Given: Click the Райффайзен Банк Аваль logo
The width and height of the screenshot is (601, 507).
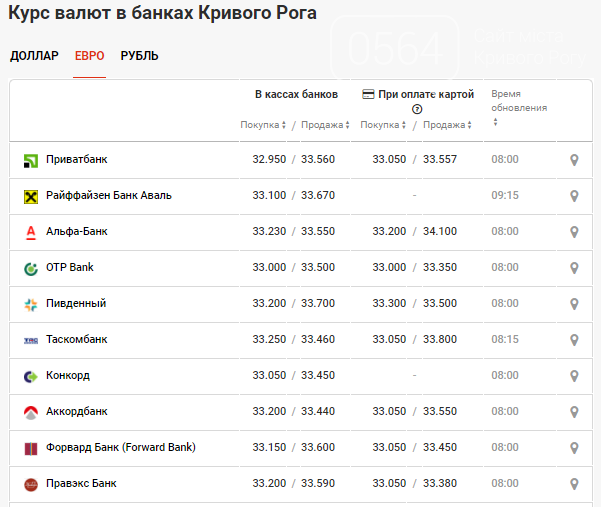Looking at the screenshot, I should [31, 197].
